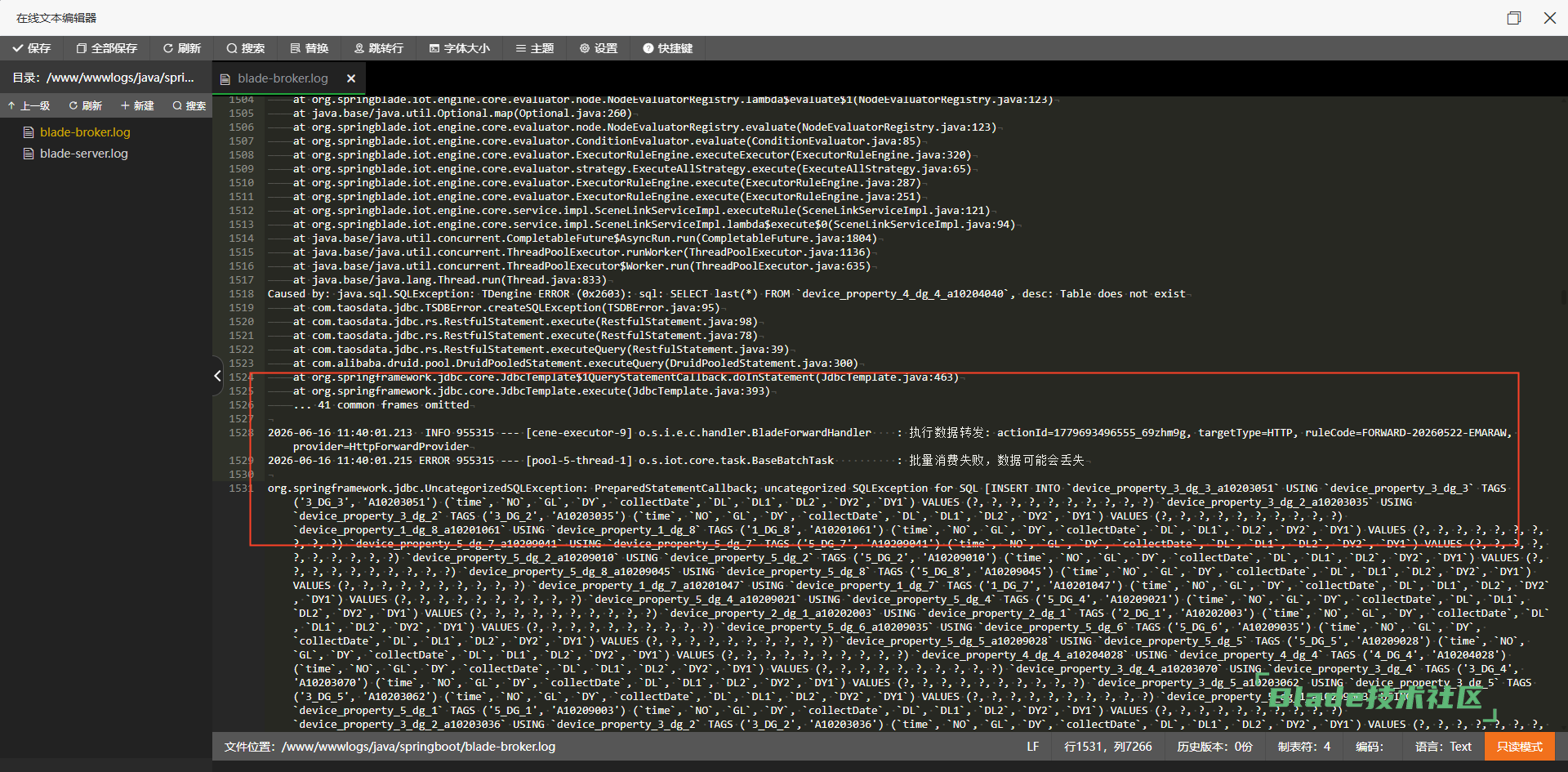The image size is (1568, 772).
Task: Open the 主题 theme menu
Action: pos(535,48)
